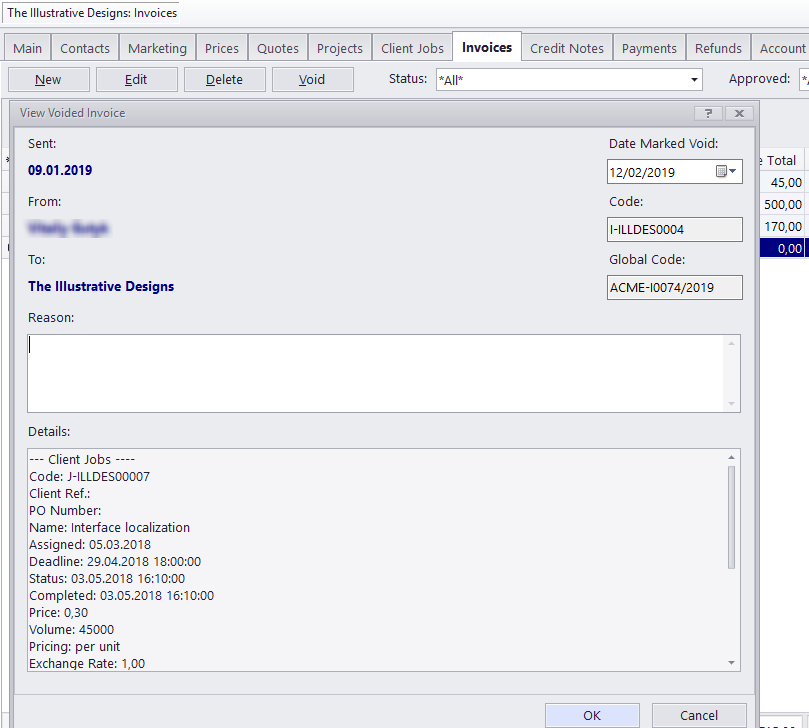Dismiss the dialog with Cancel
Viewport: 809px width, 728px height.
click(699, 715)
